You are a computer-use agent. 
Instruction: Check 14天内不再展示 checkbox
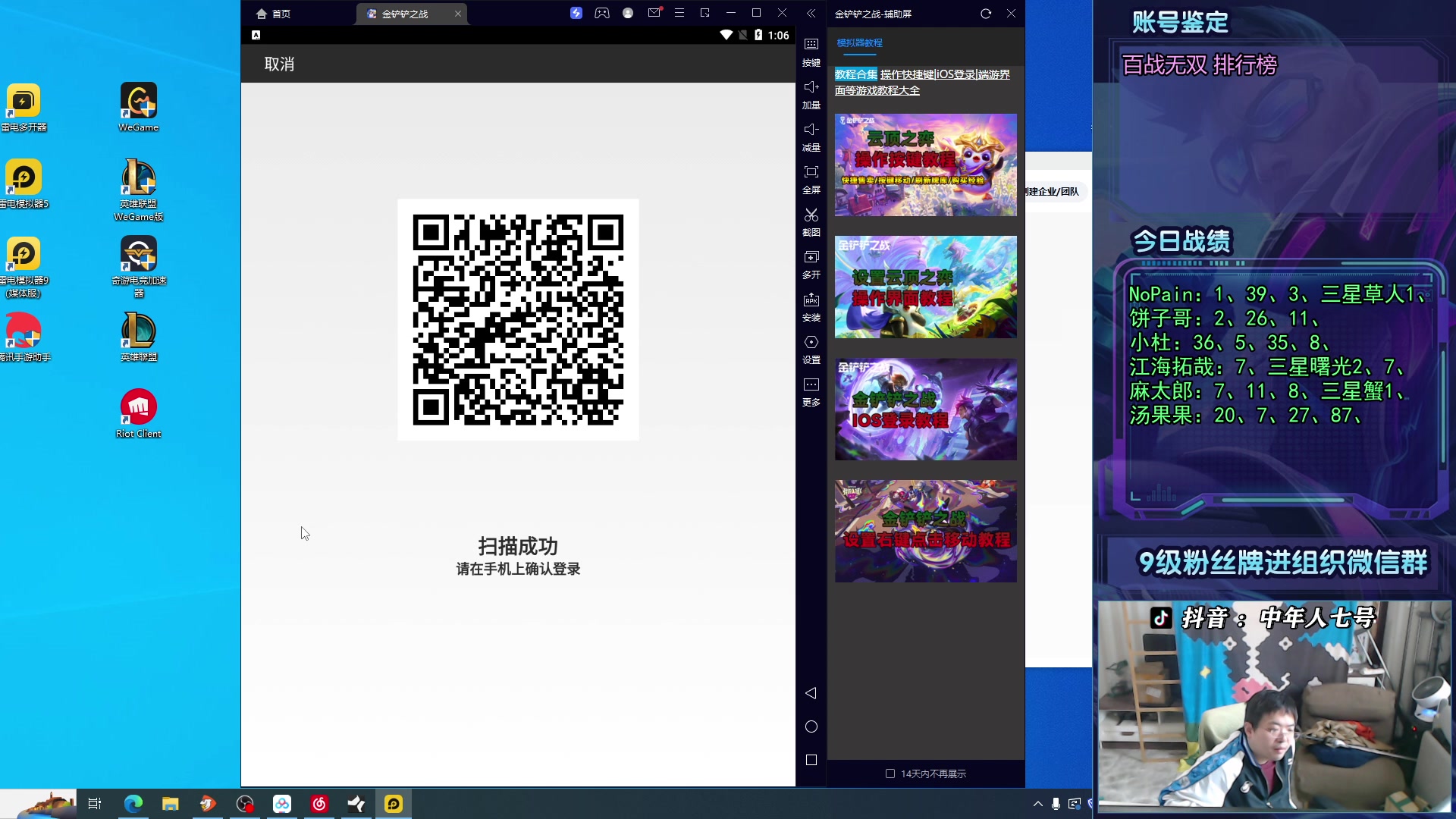coord(890,773)
